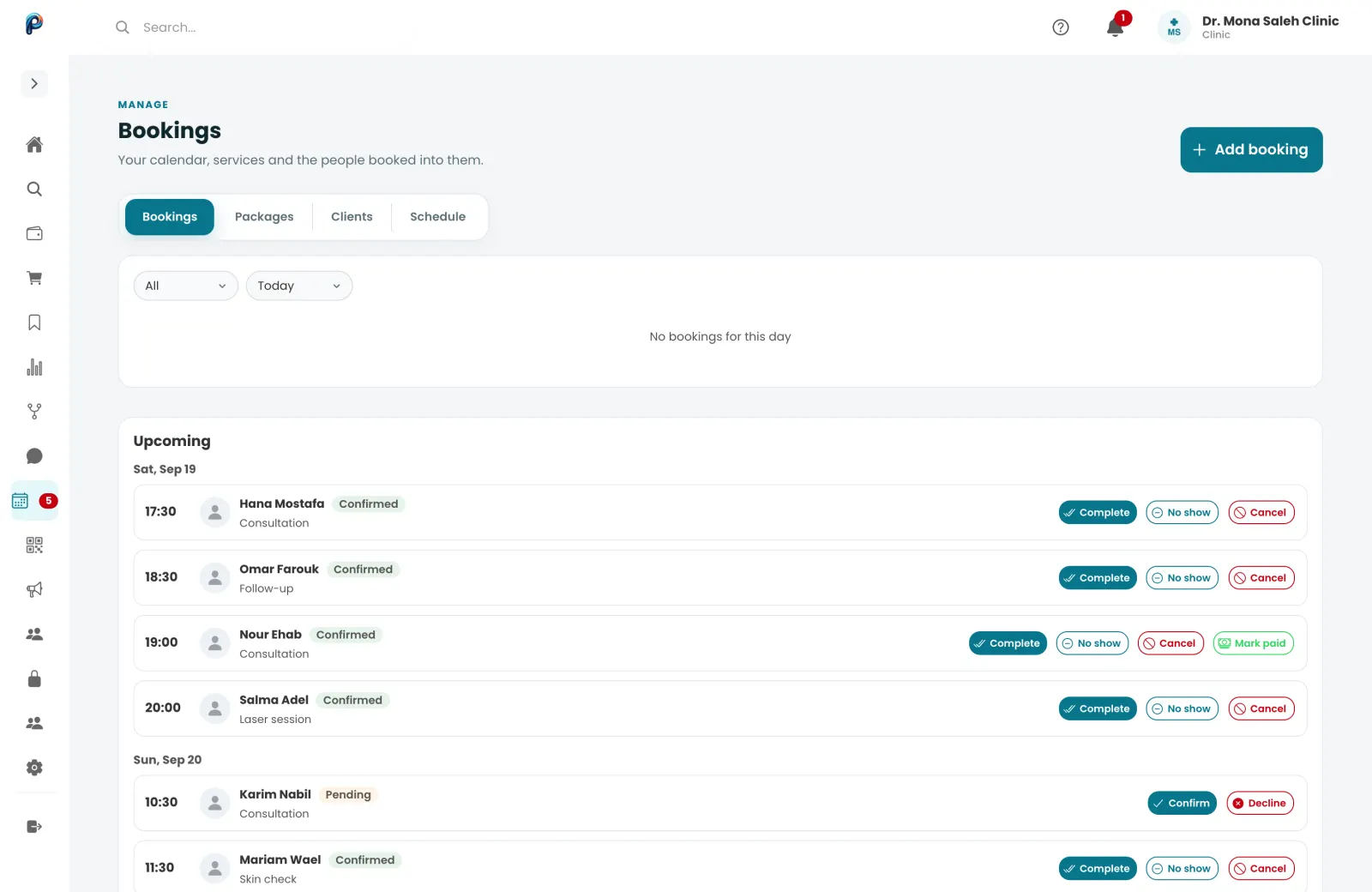Open the notifications bell icon
The height and width of the screenshot is (892, 1372).
pyautogui.click(x=1116, y=27)
